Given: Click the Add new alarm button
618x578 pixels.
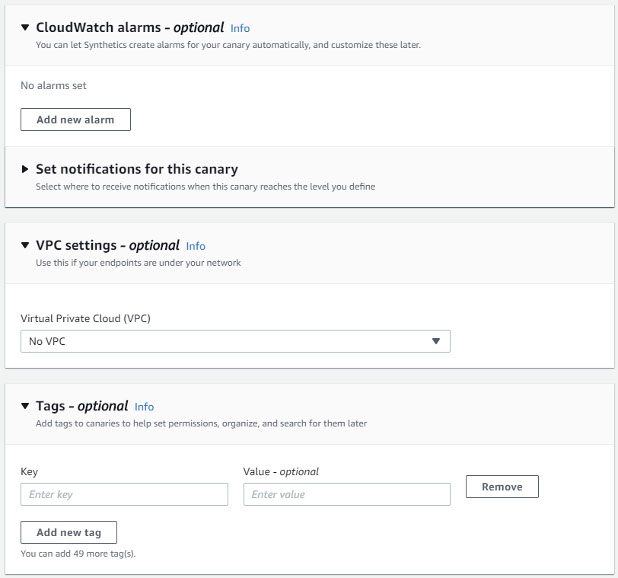Looking at the screenshot, I should pos(75,120).
